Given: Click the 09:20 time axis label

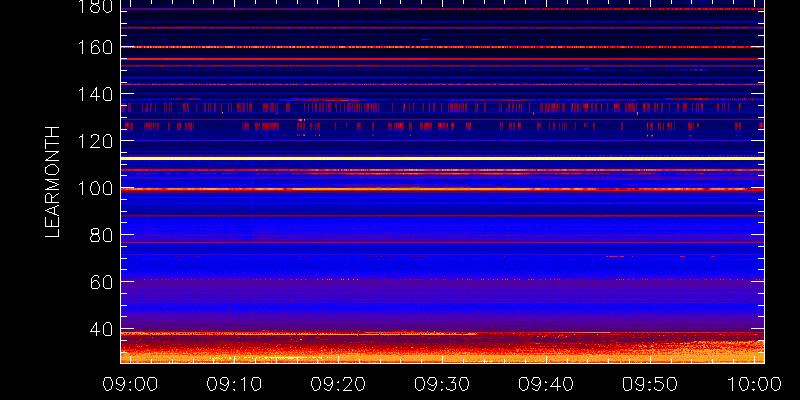Looking at the screenshot, I should tap(338, 384).
